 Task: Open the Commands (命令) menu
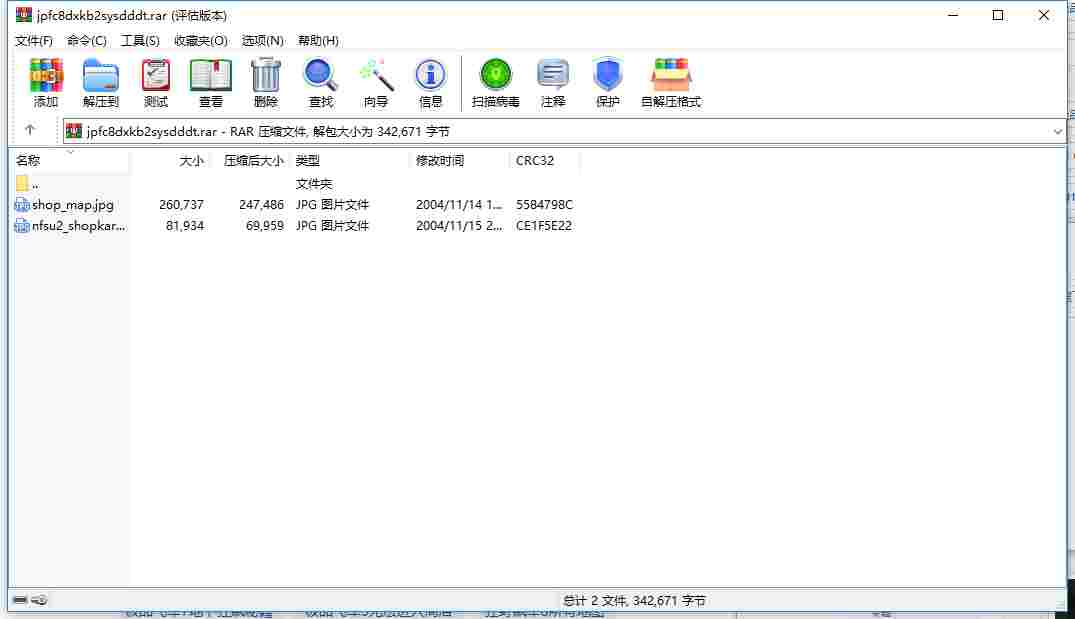click(86, 40)
